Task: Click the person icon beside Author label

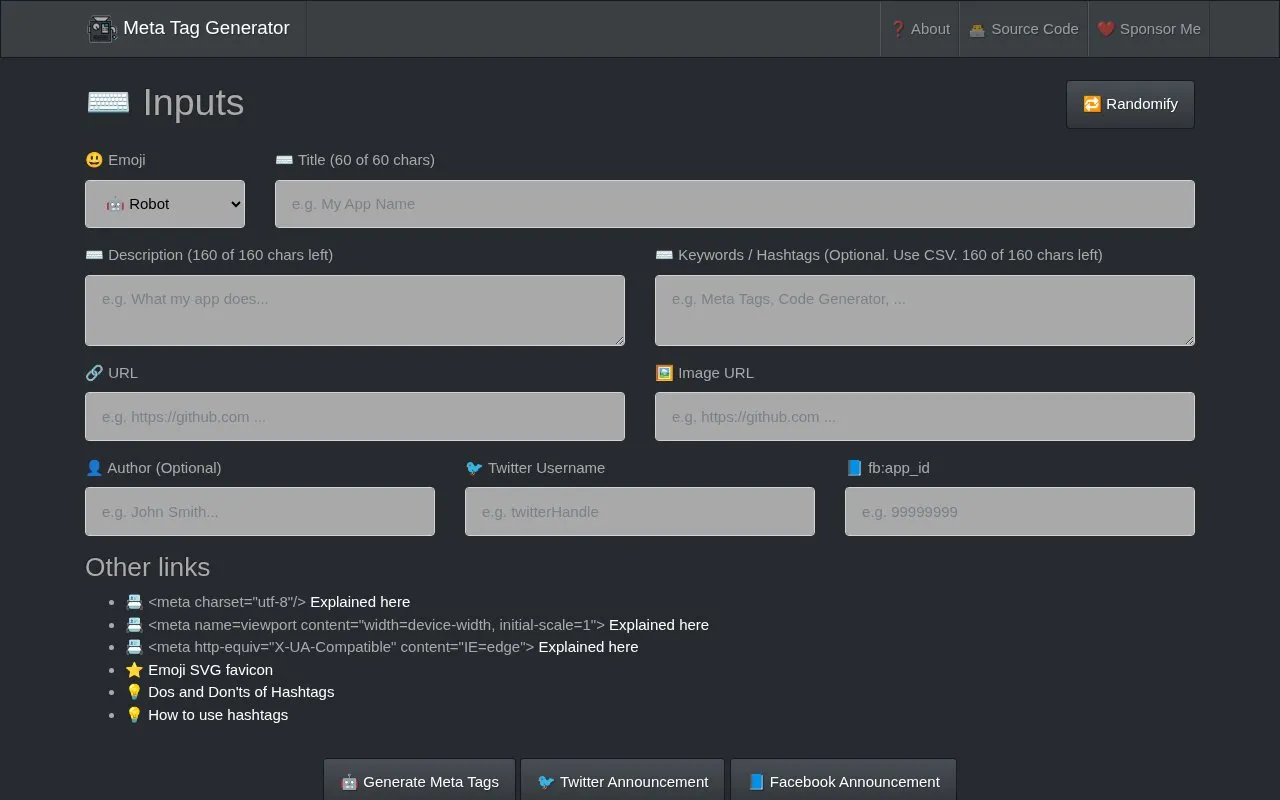Action: 94,468
